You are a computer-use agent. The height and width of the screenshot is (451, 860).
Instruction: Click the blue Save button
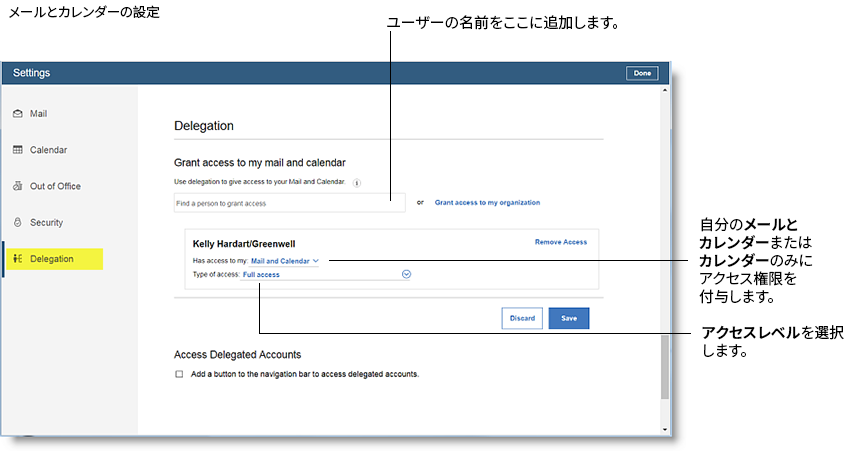click(x=569, y=318)
